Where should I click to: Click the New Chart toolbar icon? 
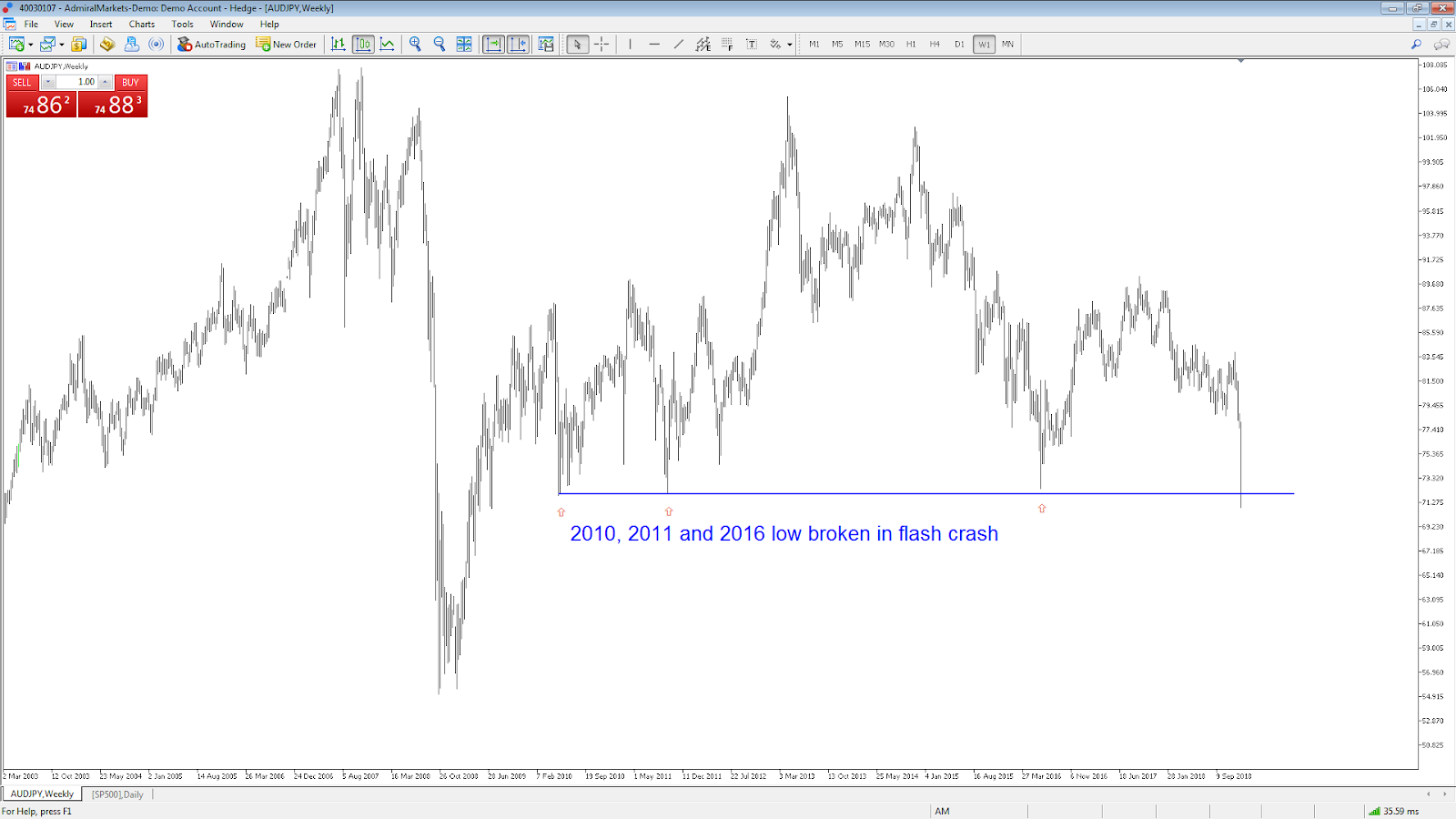(x=15, y=44)
